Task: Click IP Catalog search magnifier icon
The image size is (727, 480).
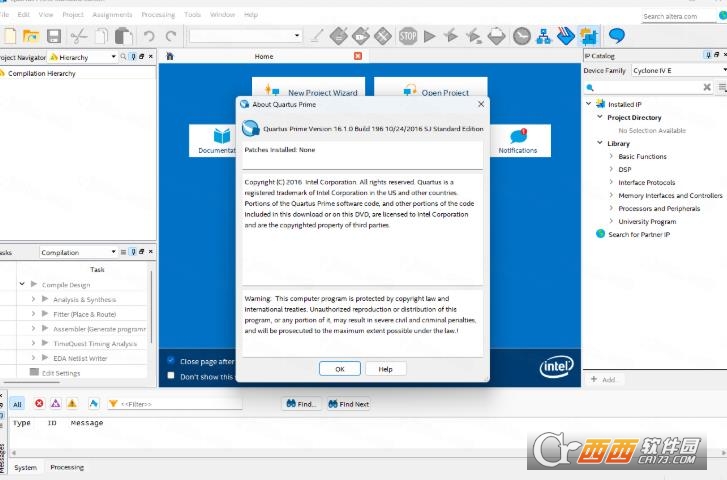Action: pyautogui.click(x=590, y=87)
